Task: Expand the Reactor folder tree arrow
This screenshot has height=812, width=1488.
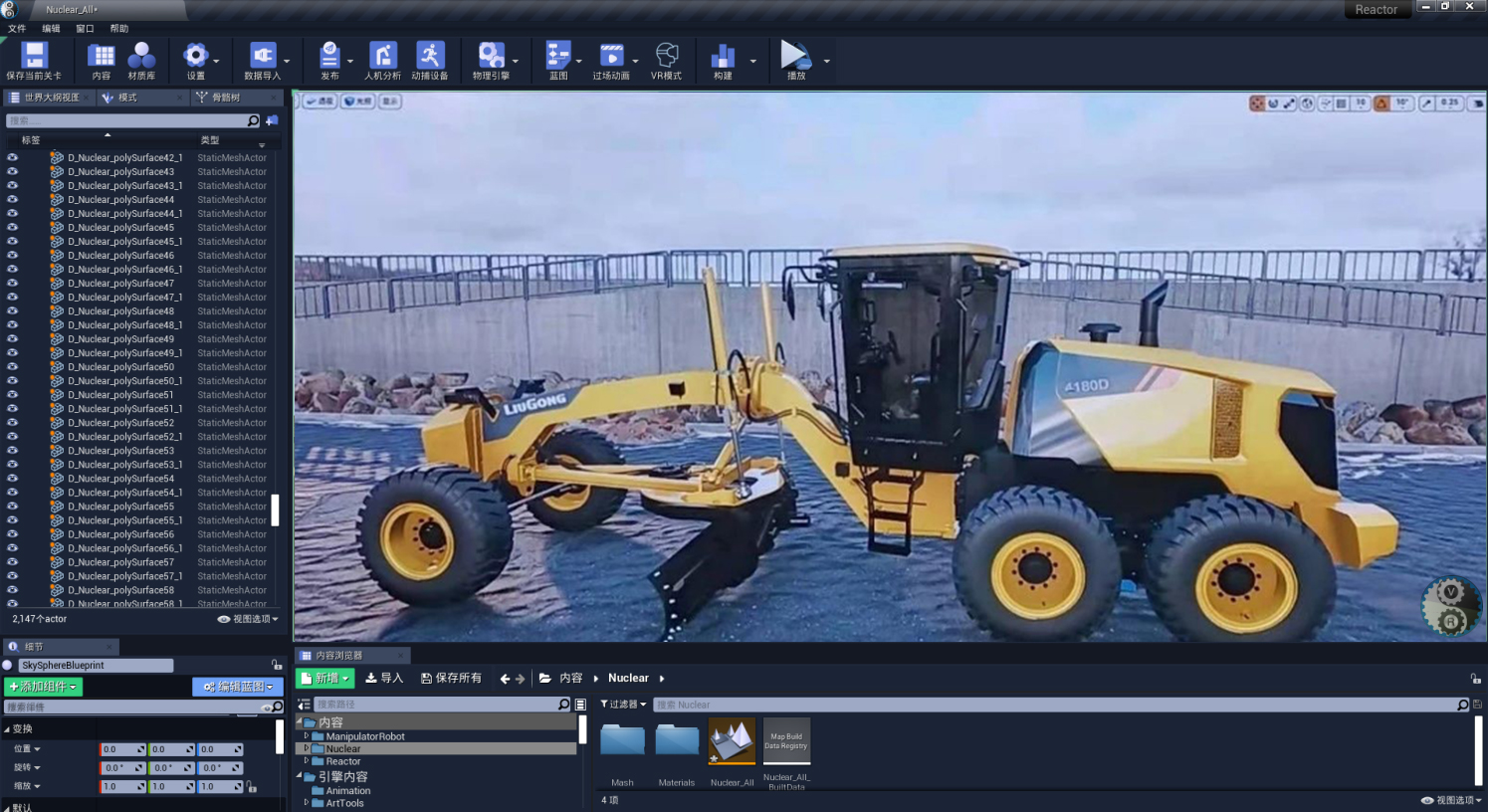Action: (x=307, y=761)
